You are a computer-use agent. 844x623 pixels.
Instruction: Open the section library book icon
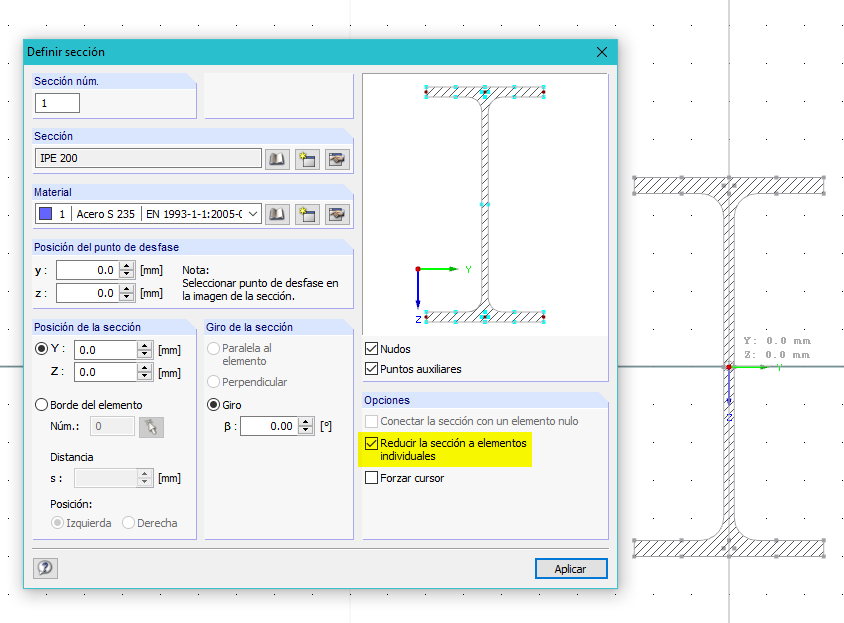(x=277, y=159)
